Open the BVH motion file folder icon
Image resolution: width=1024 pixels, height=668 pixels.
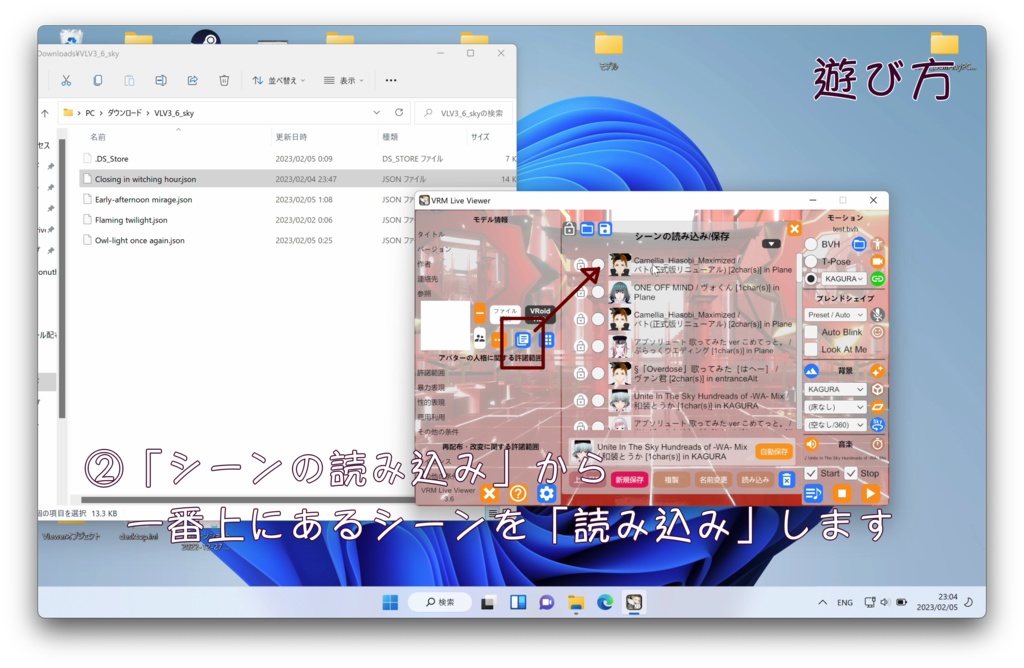point(859,244)
